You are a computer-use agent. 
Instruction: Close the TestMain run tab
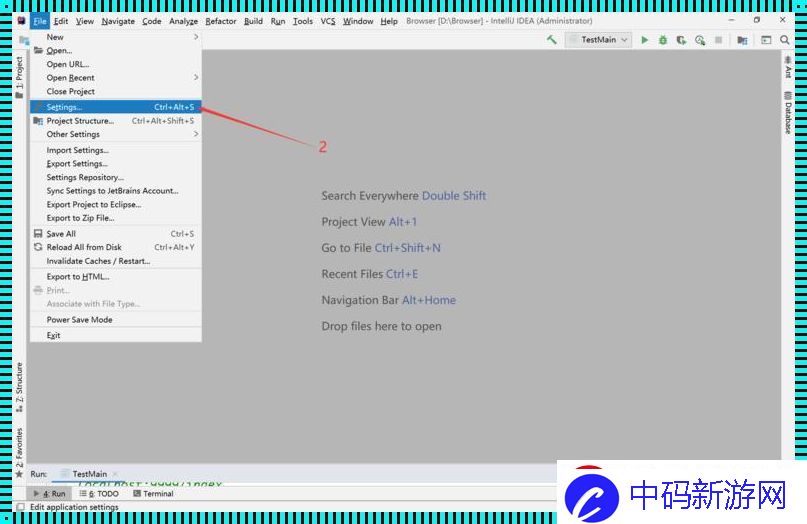[x=115, y=474]
